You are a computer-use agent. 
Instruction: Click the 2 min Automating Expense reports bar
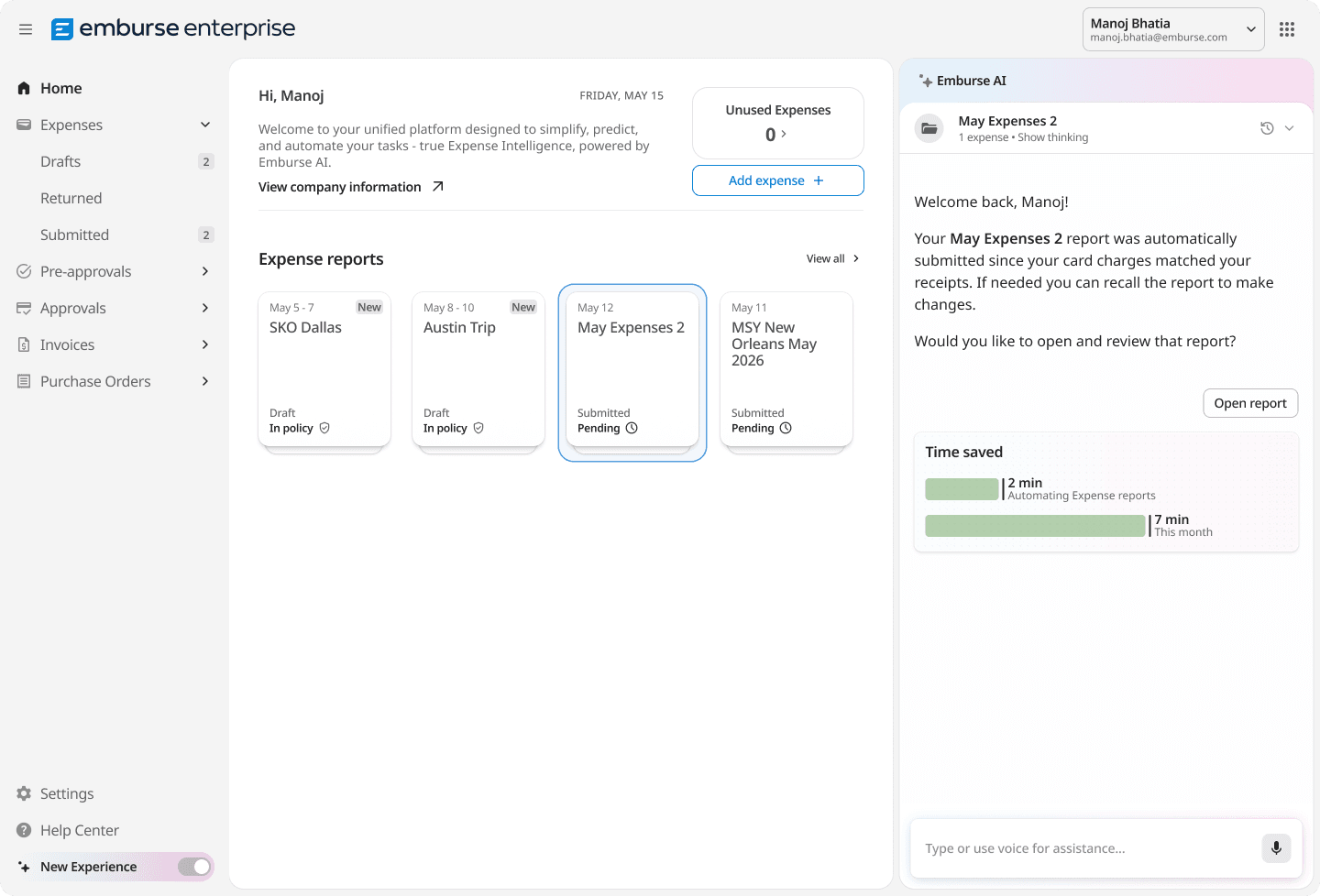pyautogui.click(x=962, y=489)
